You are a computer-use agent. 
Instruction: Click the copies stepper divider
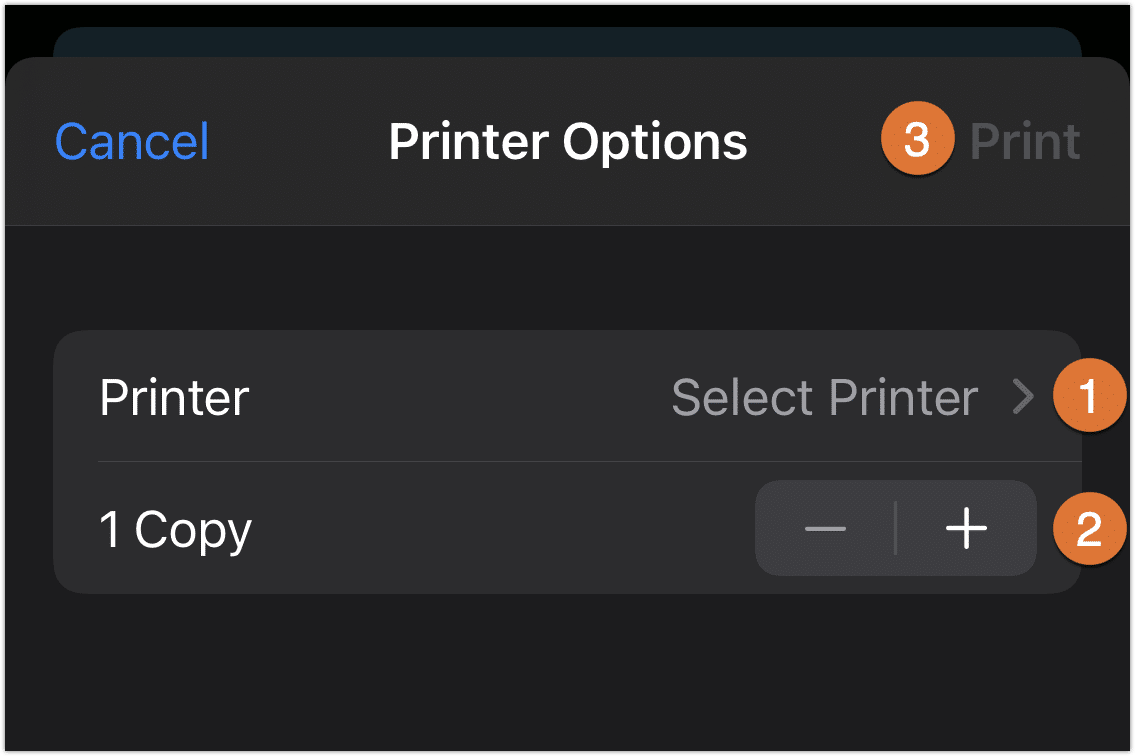(895, 529)
